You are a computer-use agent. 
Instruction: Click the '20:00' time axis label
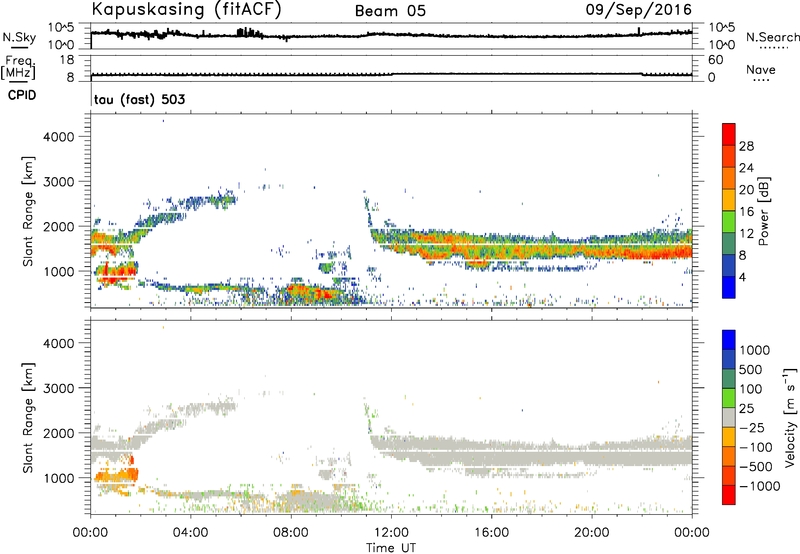(x=592, y=533)
